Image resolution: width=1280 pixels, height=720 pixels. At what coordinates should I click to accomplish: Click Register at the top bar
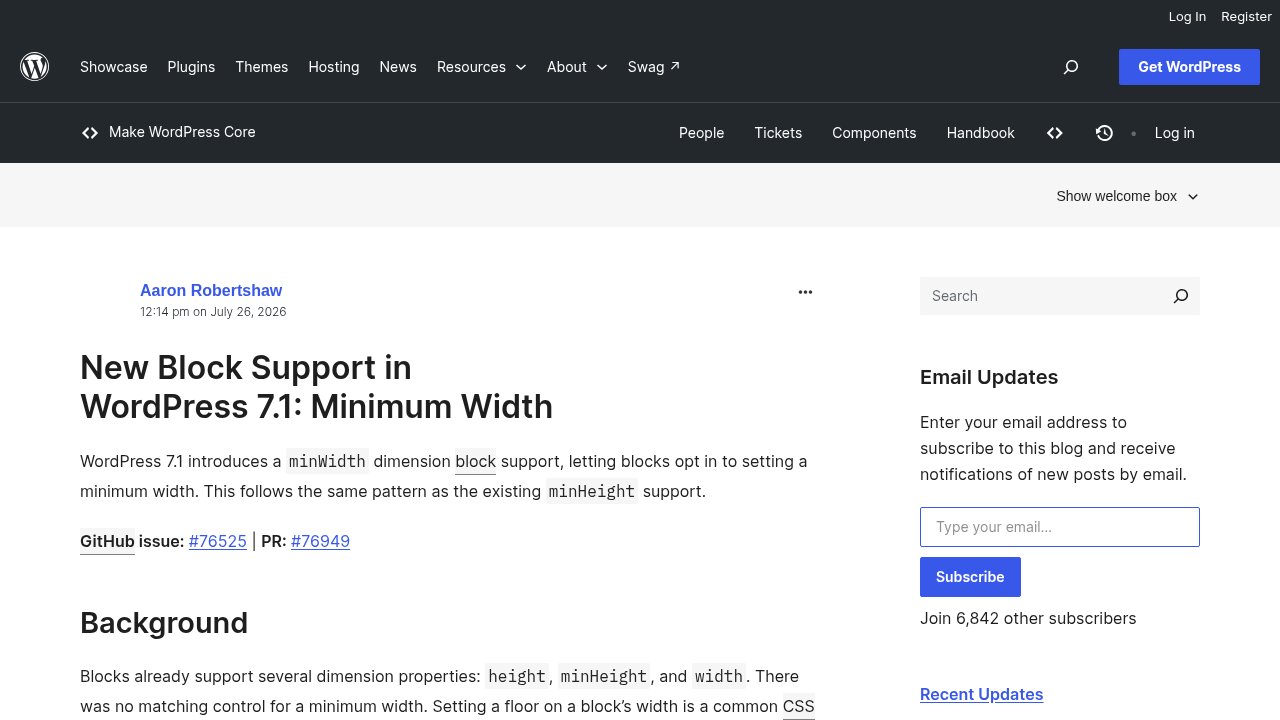(x=1246, y=16)
